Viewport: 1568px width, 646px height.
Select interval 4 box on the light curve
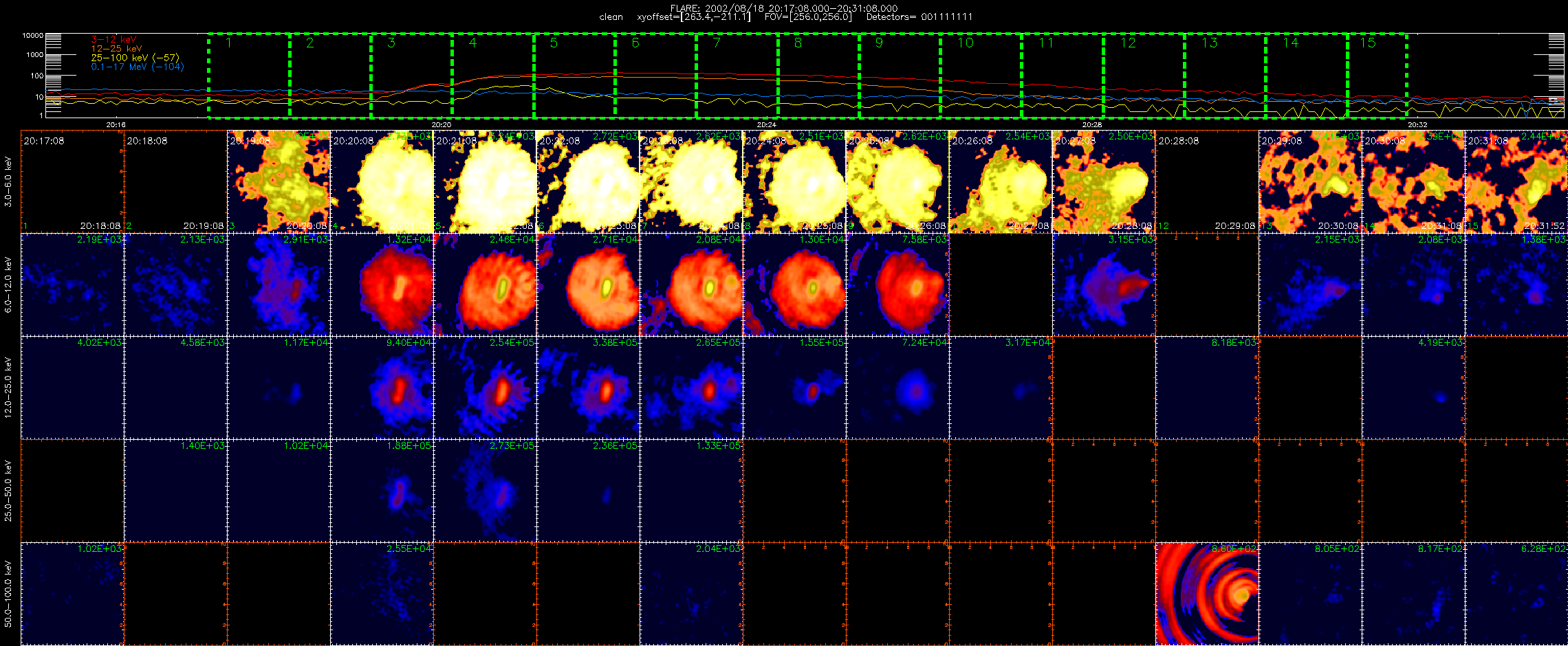click(492, 74)
